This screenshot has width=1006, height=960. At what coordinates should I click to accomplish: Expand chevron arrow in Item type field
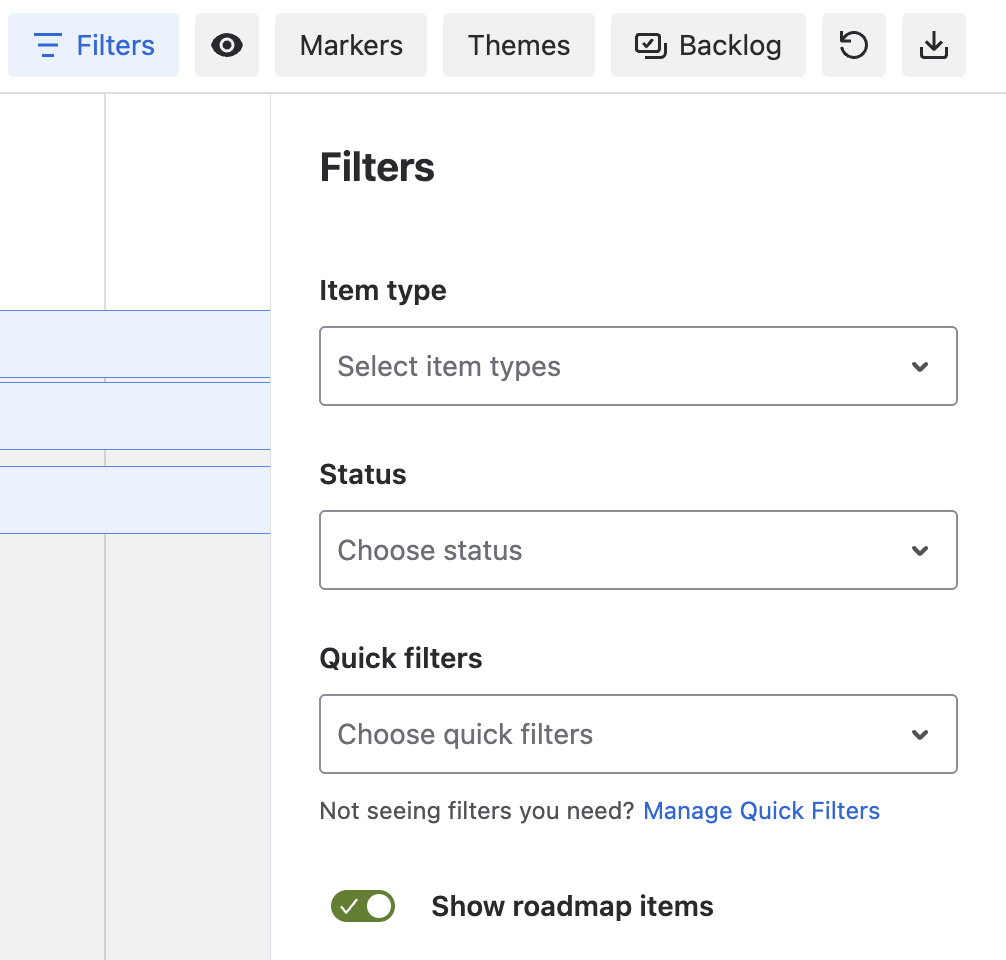920,367
